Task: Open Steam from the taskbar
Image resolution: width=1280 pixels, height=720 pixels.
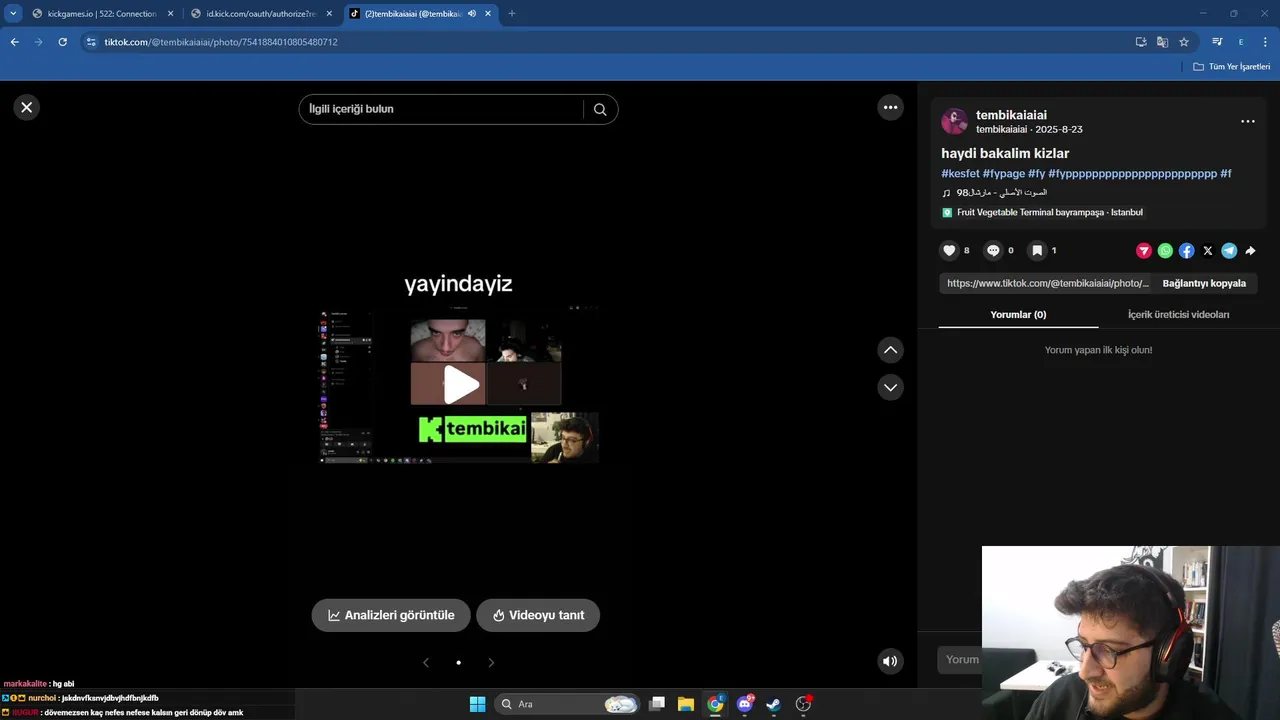Action: [x=774, y=704]
